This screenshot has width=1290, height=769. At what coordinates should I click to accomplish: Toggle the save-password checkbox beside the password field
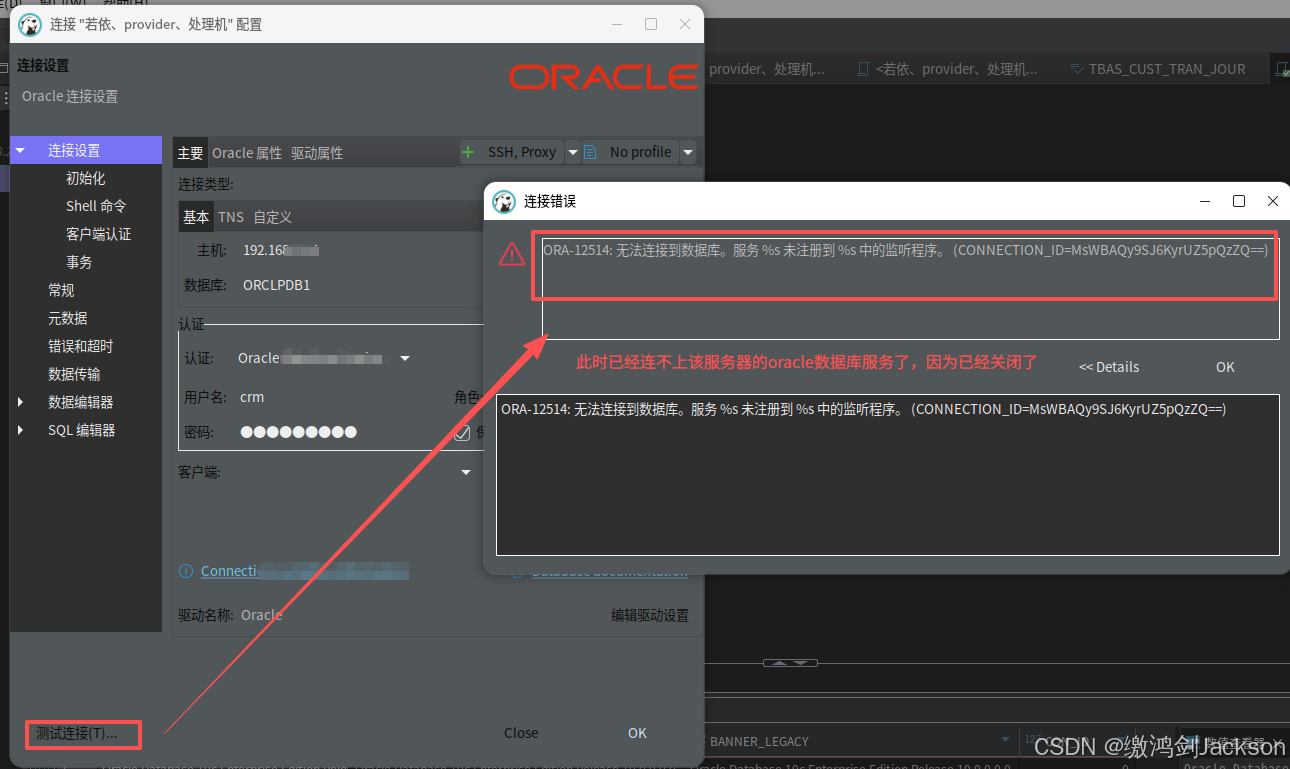point(462,433)
